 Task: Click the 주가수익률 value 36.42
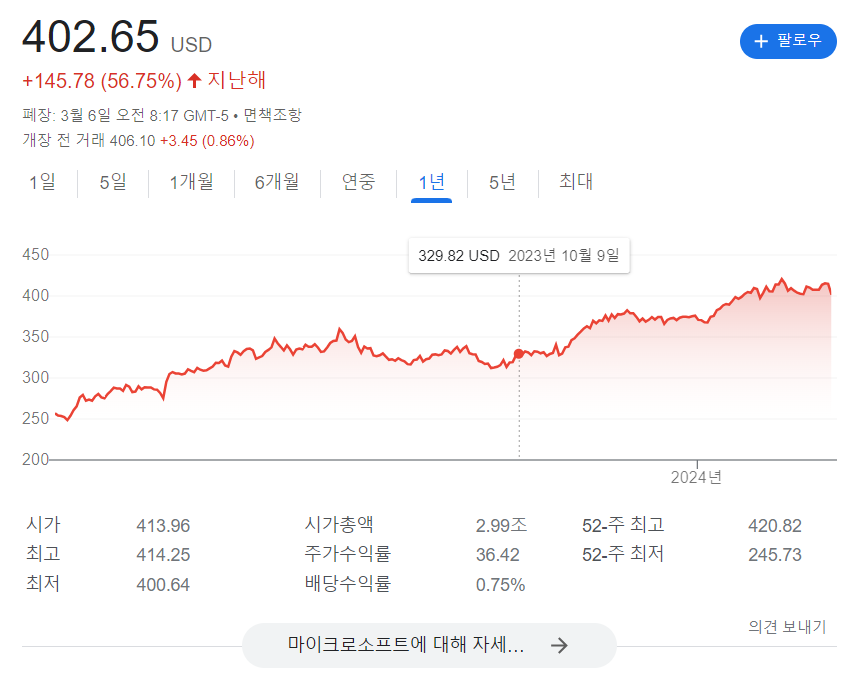(x=497, y=555)
